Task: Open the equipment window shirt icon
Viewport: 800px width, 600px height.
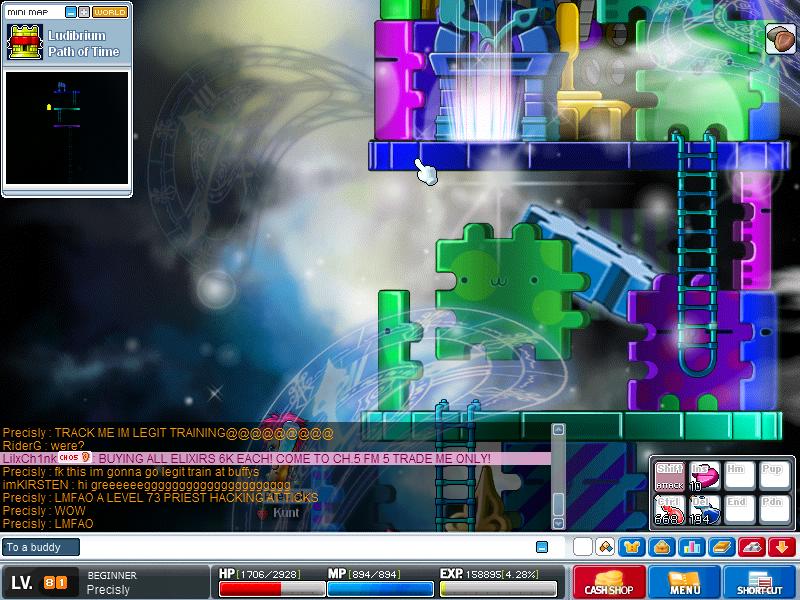Action: click(632, 547)
